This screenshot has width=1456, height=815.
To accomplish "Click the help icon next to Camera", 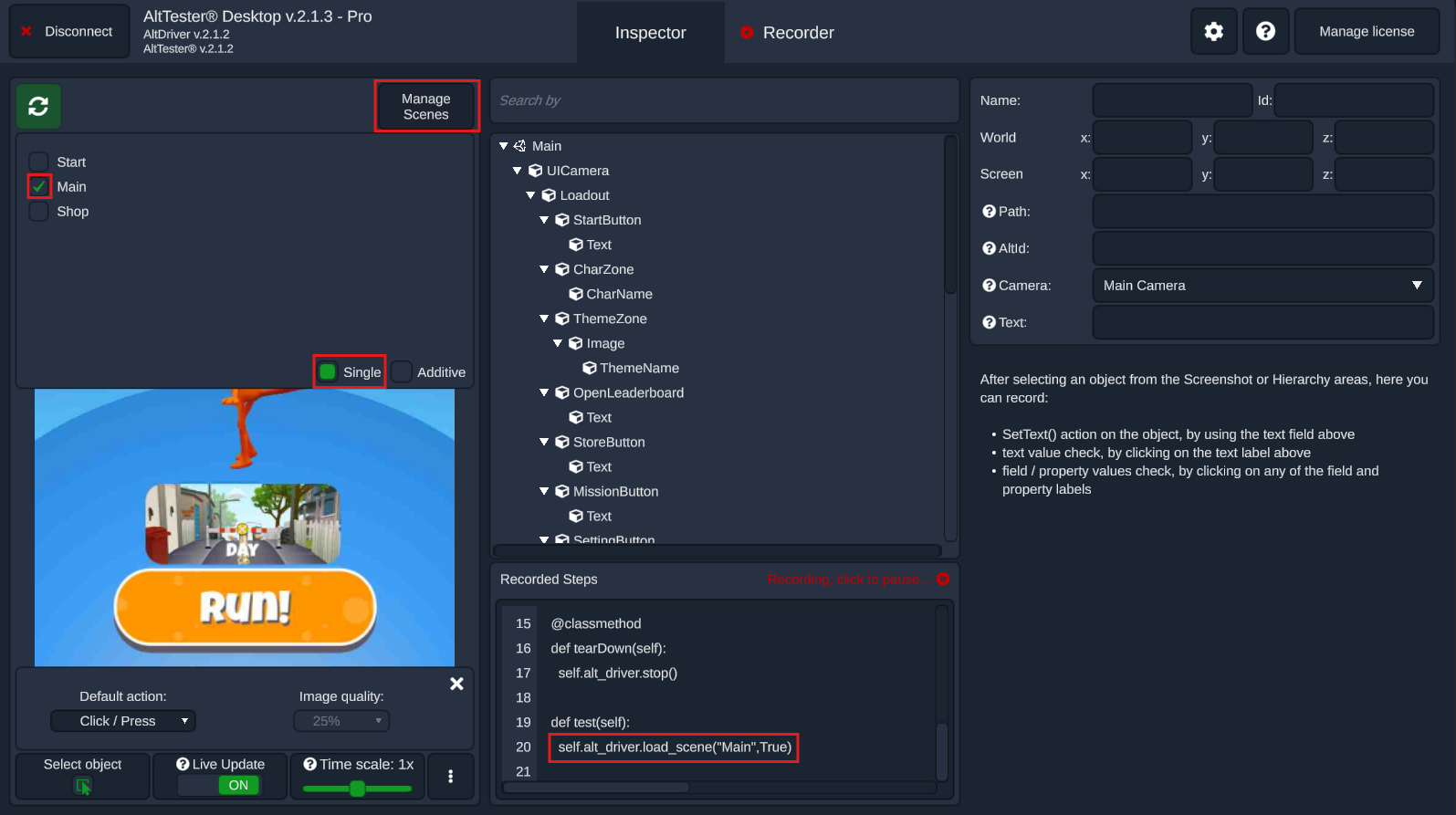I will (x=989, y=286).
